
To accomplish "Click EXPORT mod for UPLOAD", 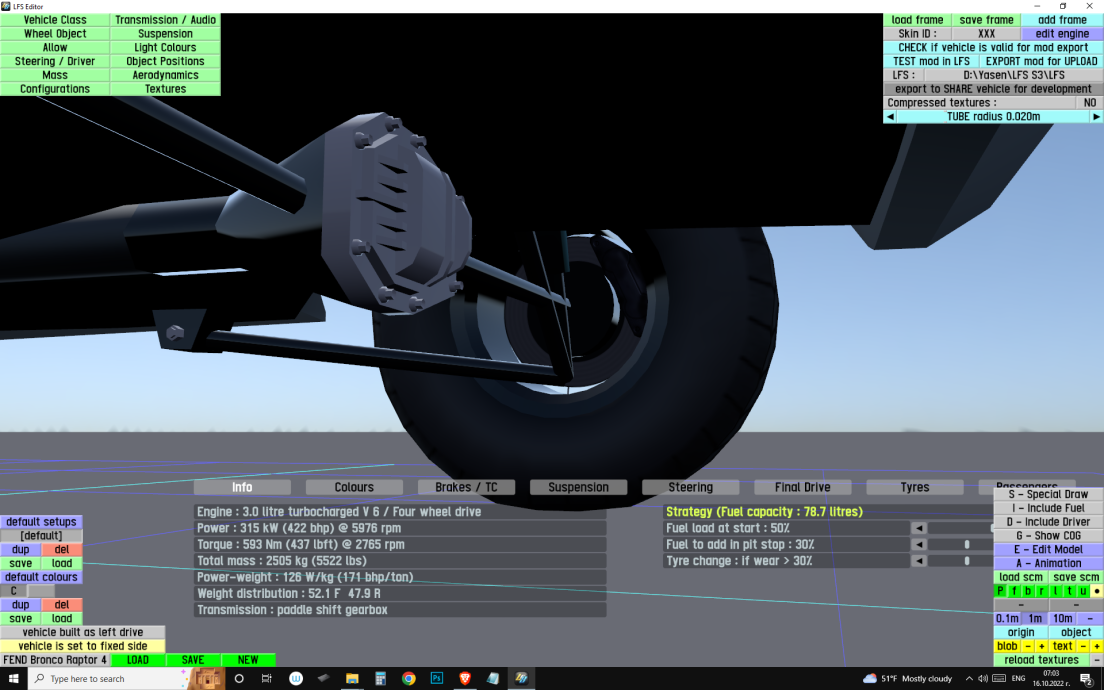I will [1041, 61].
